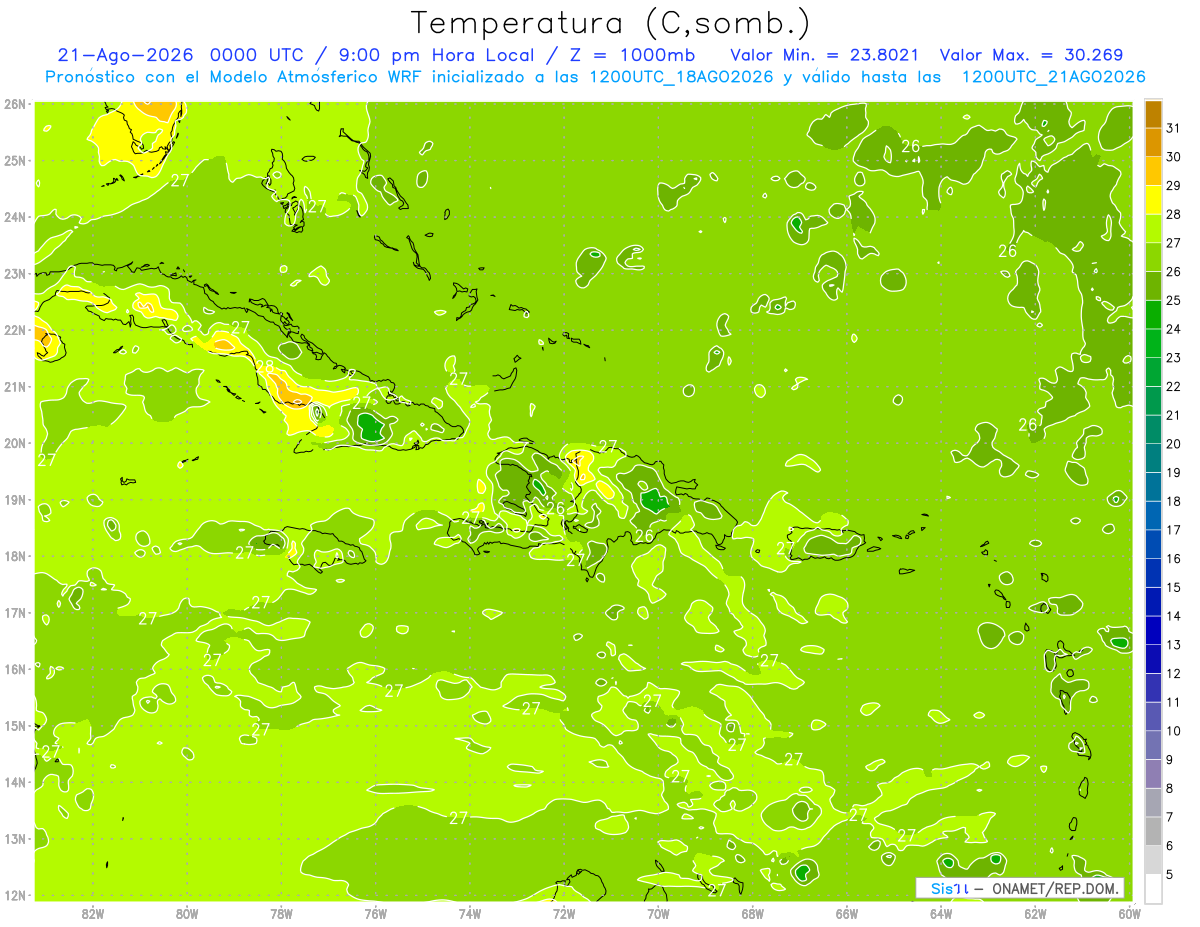
Task: Click the color scale value 20
Action: pos(1173,444)
